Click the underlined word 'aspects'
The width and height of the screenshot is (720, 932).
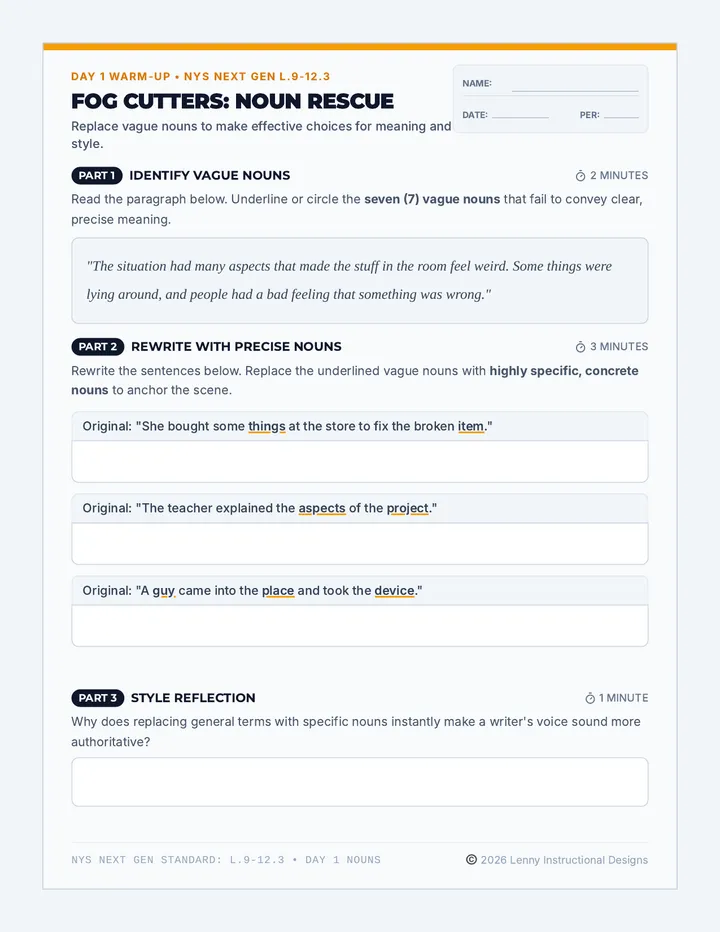tap(322, 508)
